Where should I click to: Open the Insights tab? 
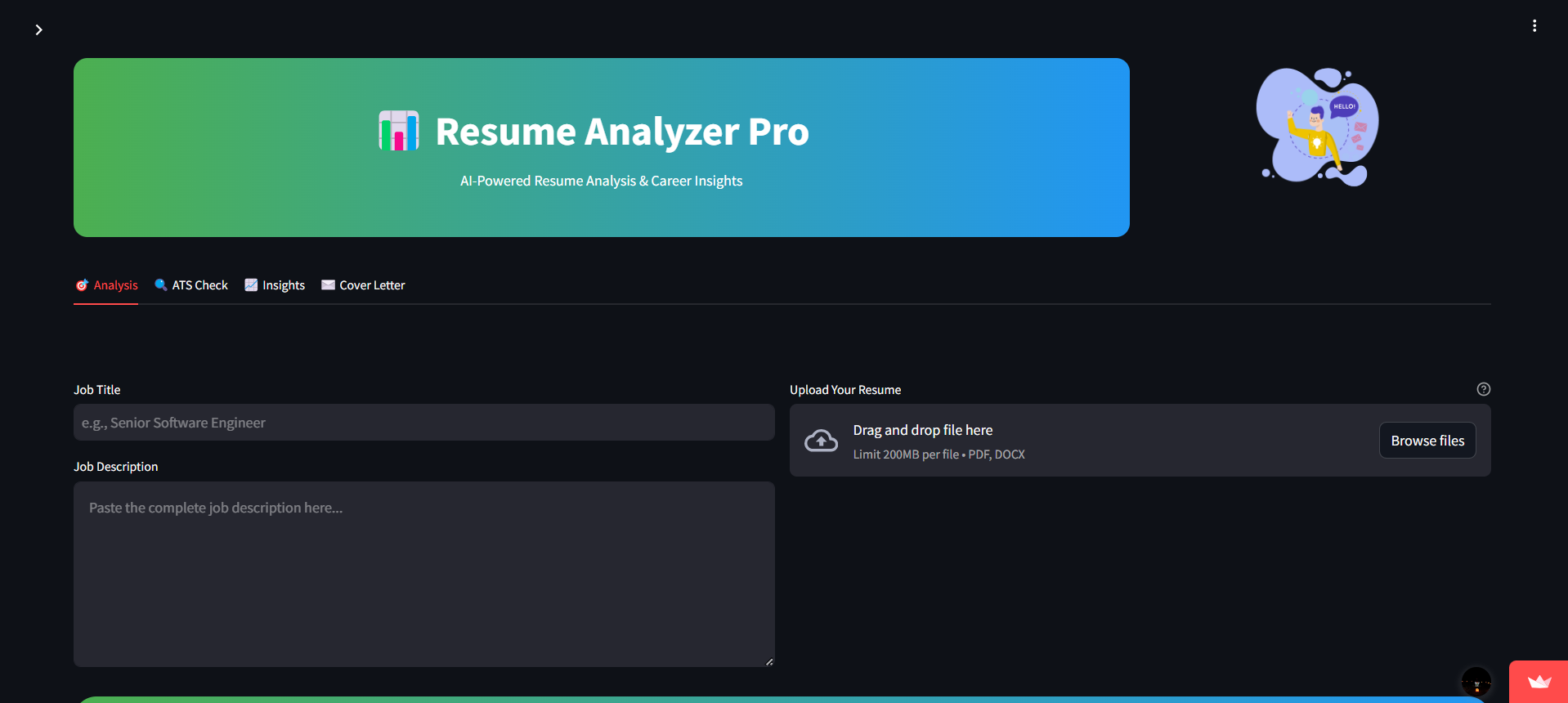275,285
